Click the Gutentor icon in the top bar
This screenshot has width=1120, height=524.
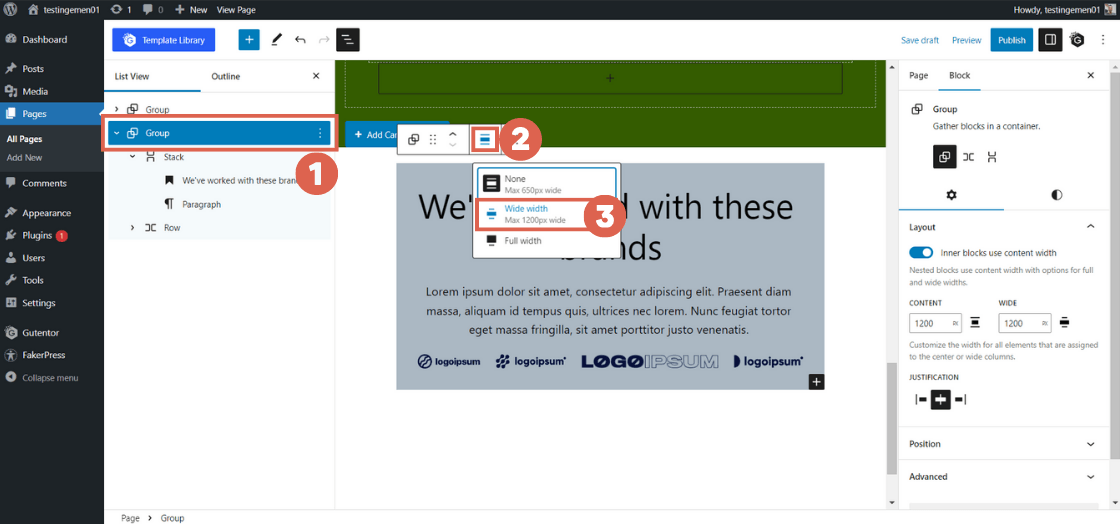click(1077, 40)
